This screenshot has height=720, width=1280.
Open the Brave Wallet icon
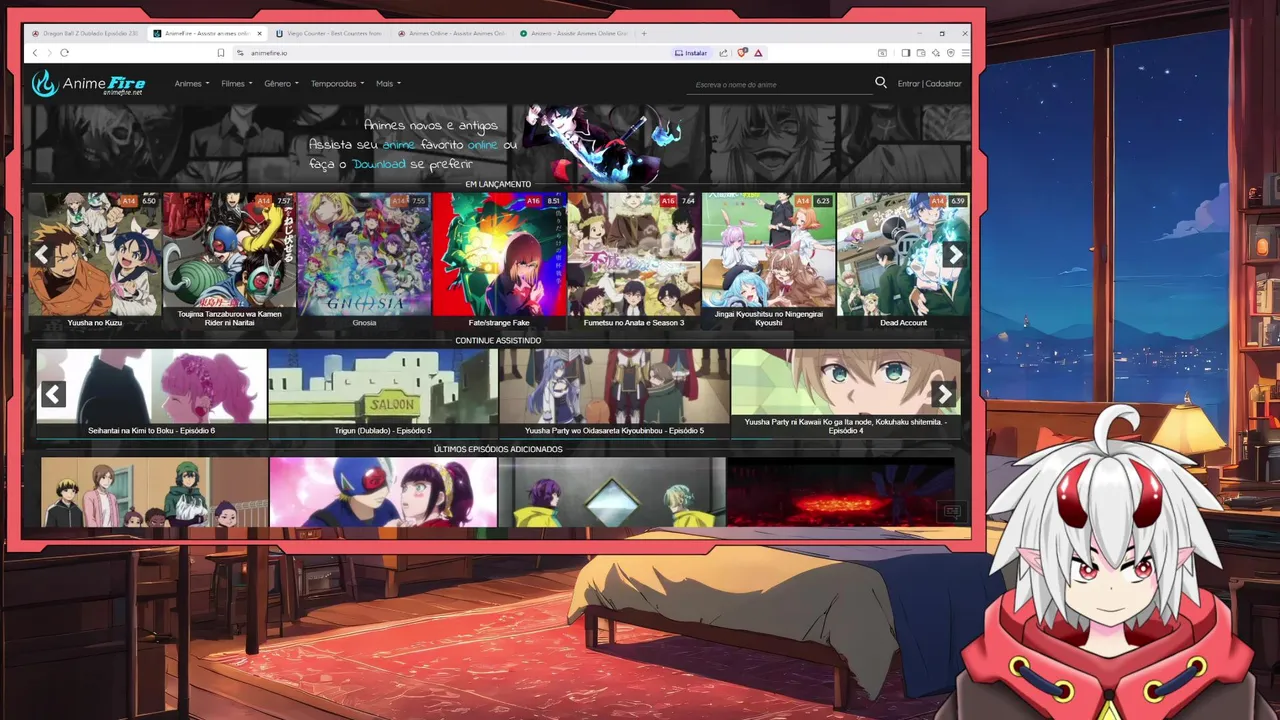[921, 53]
